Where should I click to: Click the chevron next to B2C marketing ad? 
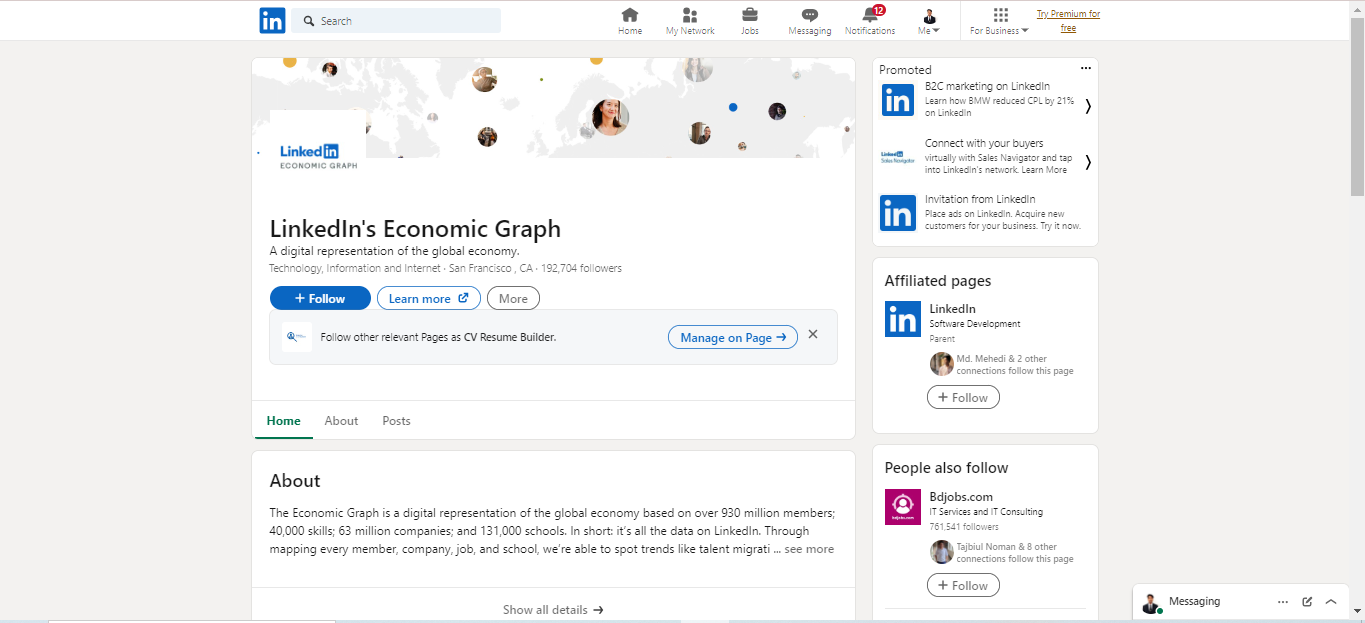point(1088,106)
